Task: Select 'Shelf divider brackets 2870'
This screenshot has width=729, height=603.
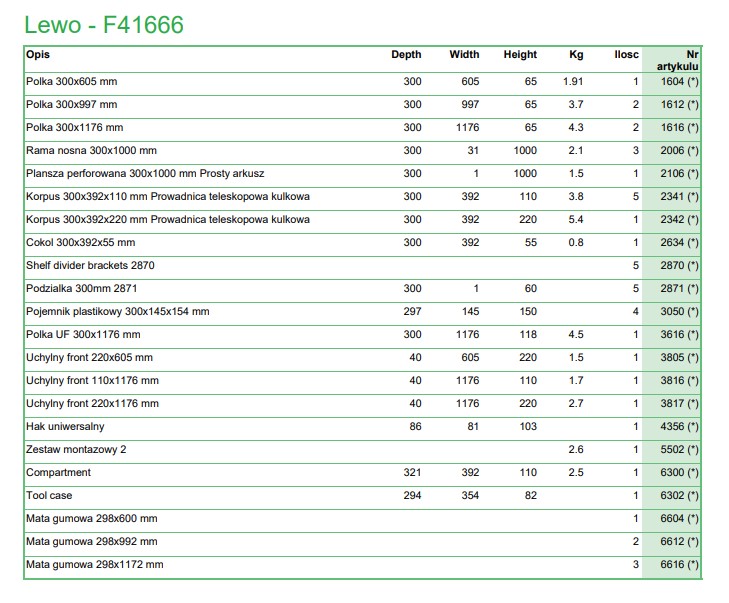Action: 90,265
